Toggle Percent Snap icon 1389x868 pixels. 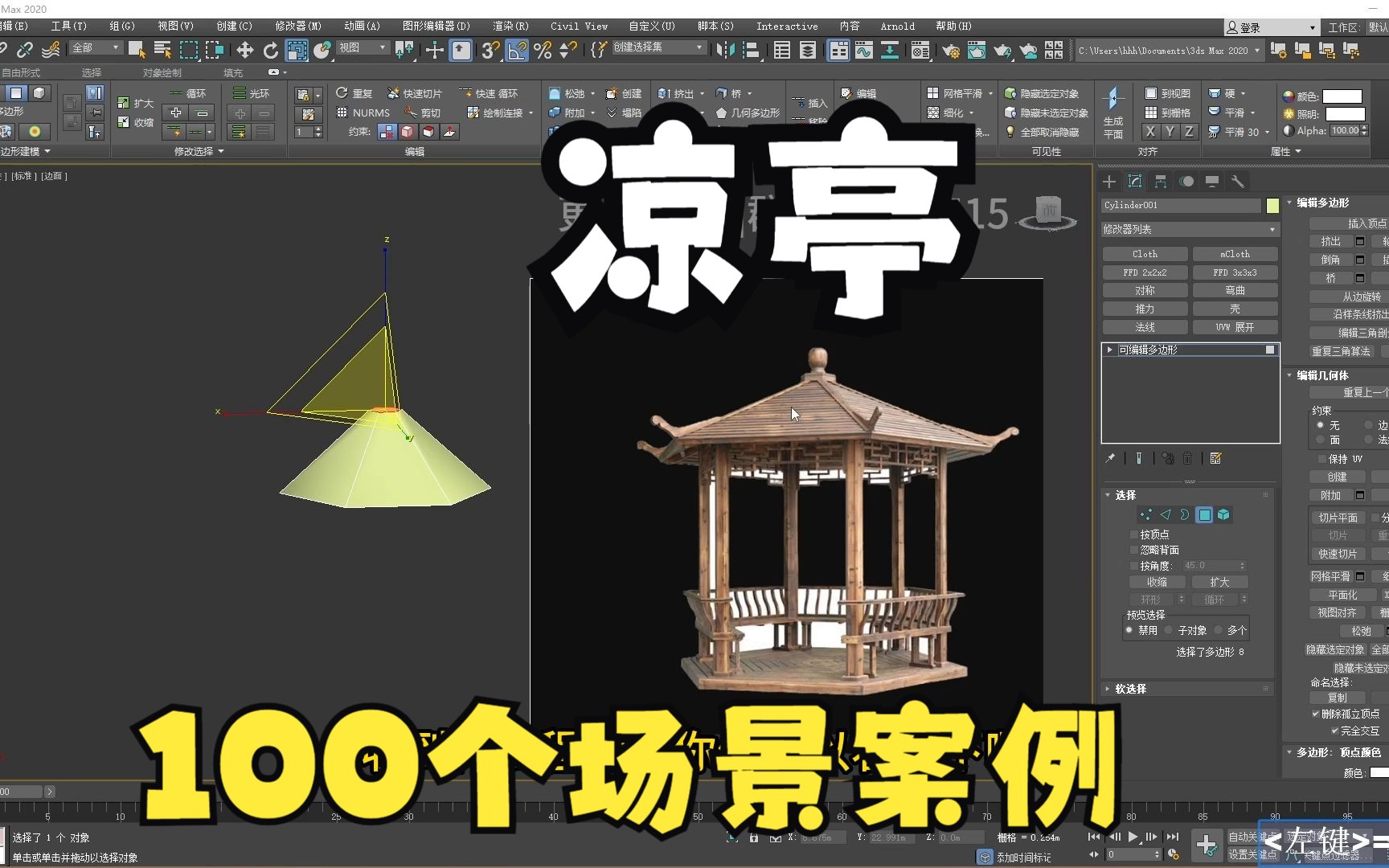543,51
